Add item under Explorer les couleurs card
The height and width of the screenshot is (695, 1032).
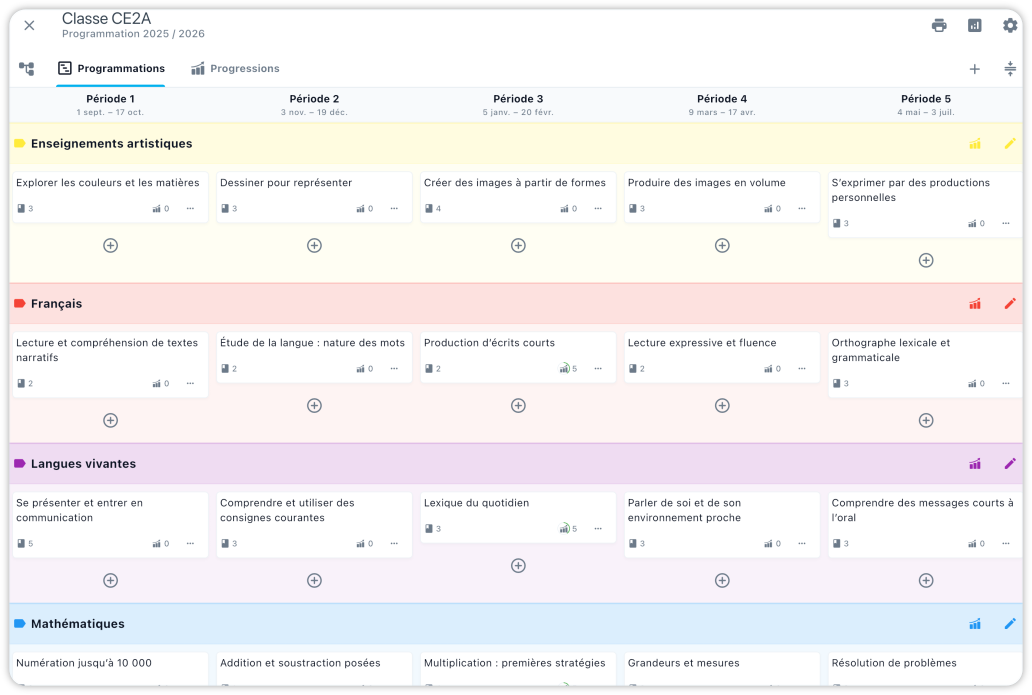(x=111, y=245)
